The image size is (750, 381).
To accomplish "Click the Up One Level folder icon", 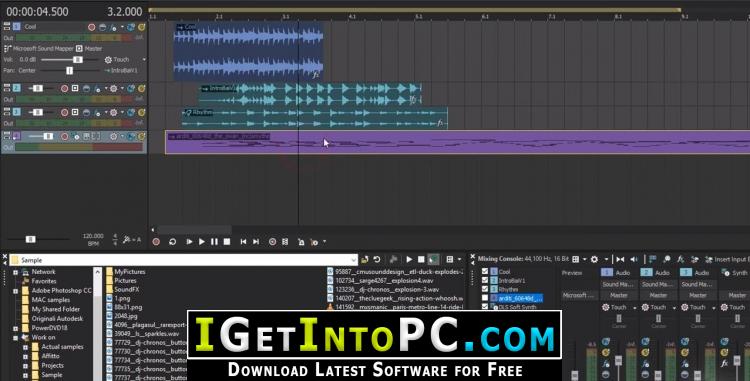I will 364,260.
